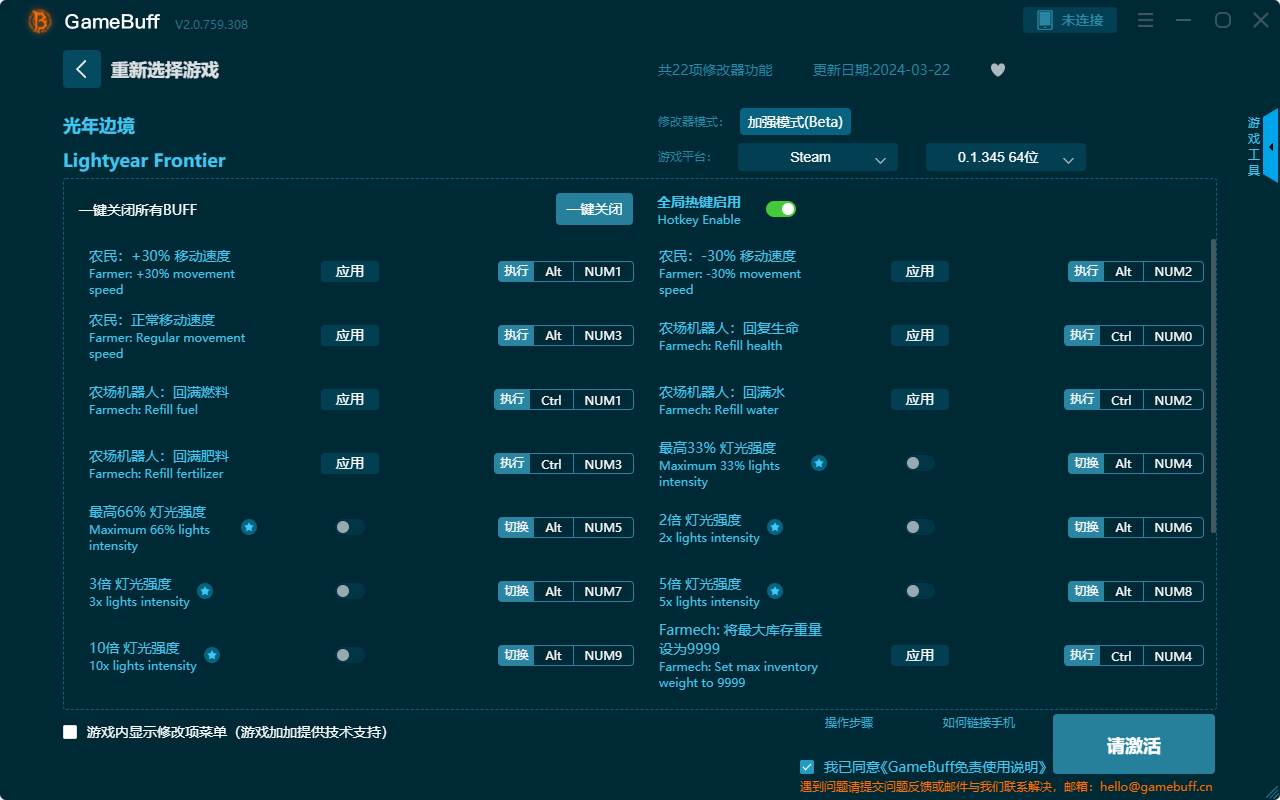Image resolution: width=1280 pixels, height=800 pixels.
Task: Toggle the Maximum 33% lights intensity switch
Action: point(919,462)
